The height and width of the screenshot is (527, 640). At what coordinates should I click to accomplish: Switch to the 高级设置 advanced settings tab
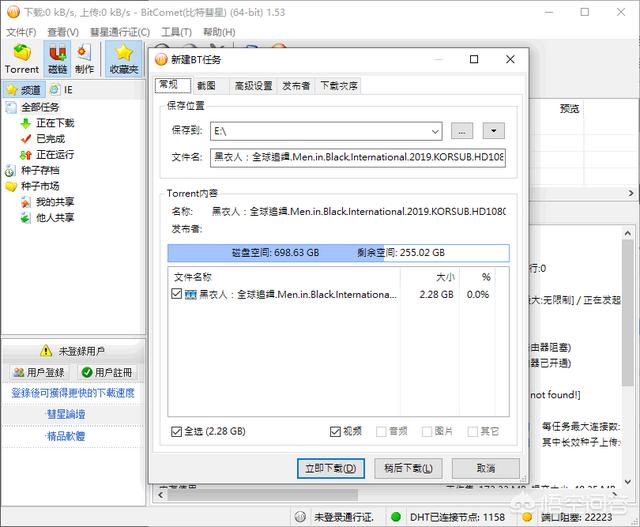tap(253, 86)
